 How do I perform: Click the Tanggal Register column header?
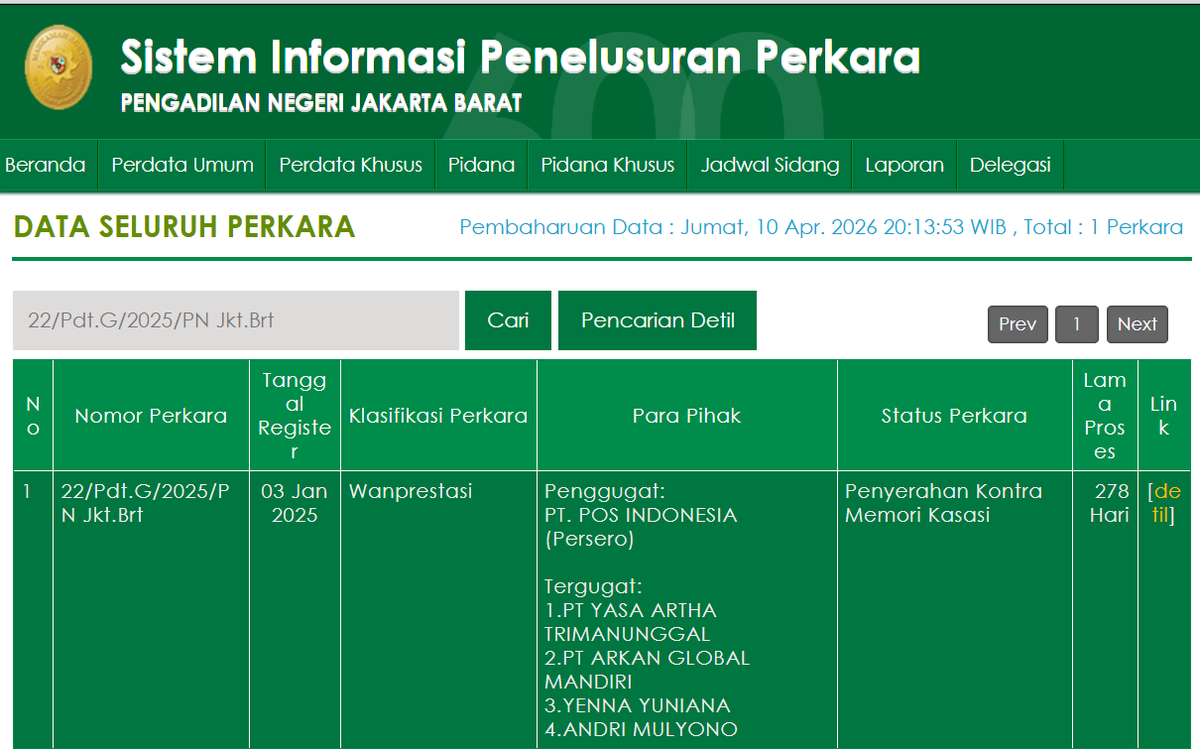[x=295, y=416]
